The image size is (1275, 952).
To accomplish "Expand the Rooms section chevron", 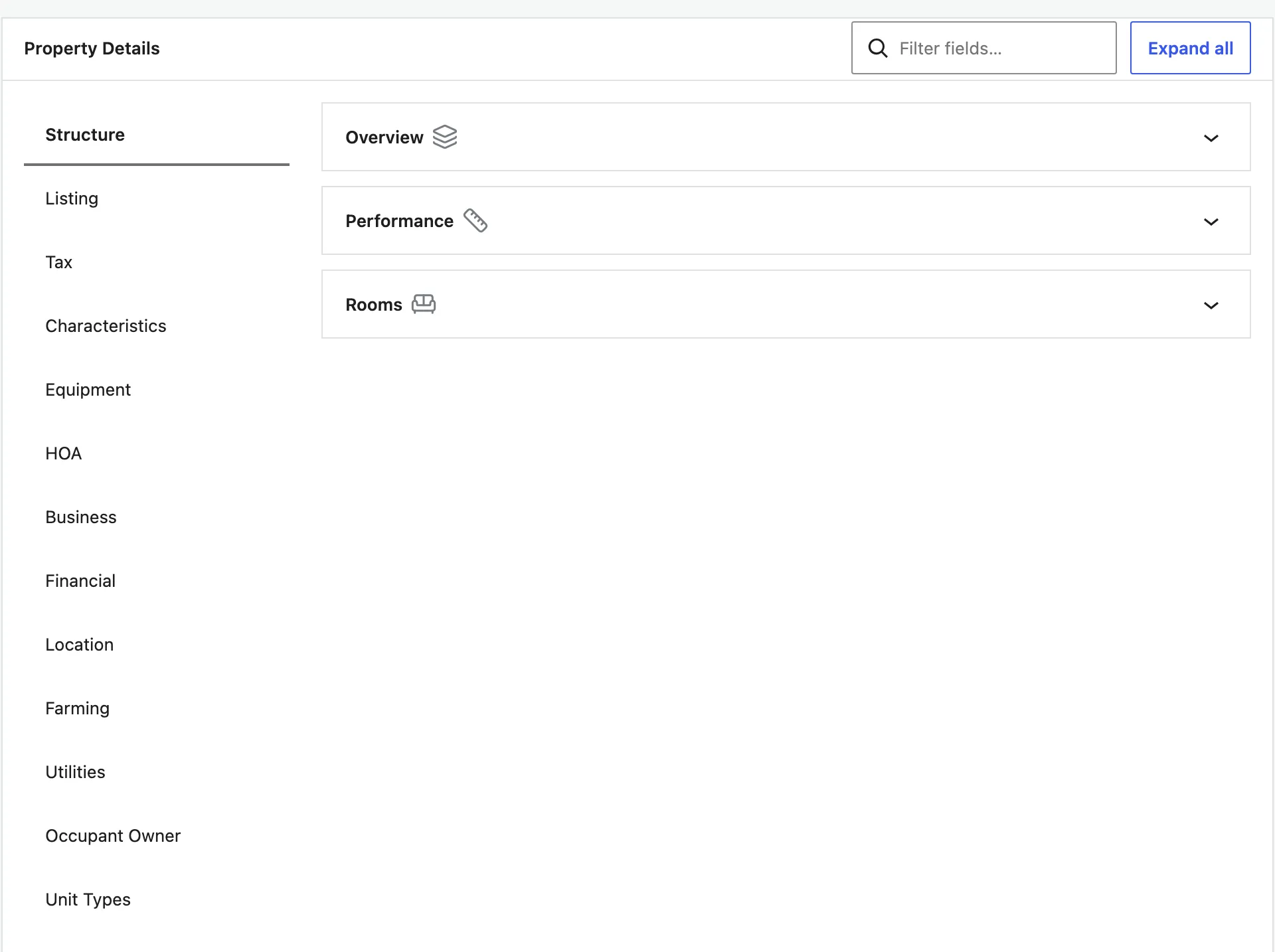I will 1211,305.
